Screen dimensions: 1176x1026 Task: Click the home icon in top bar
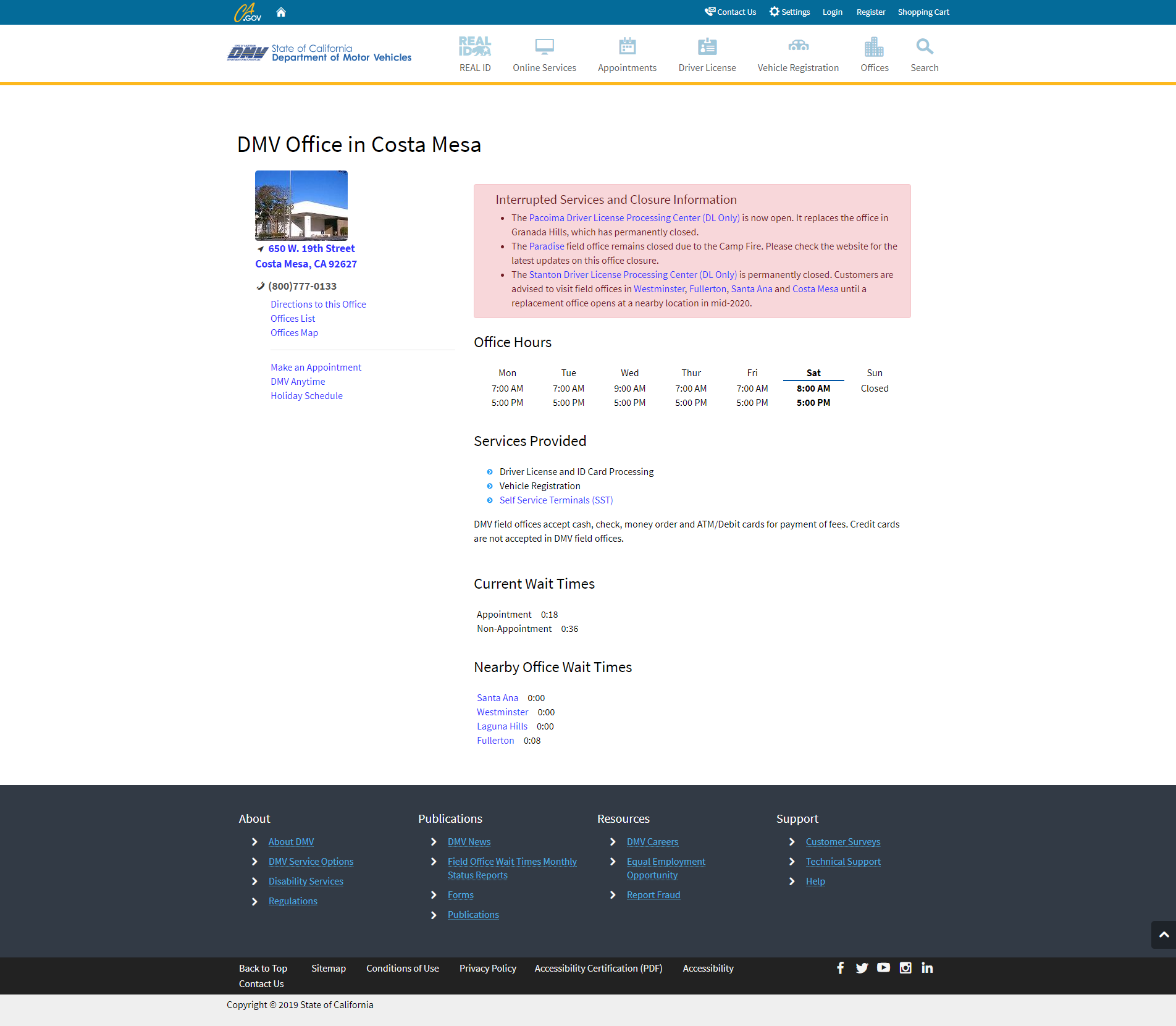point(281,12)
